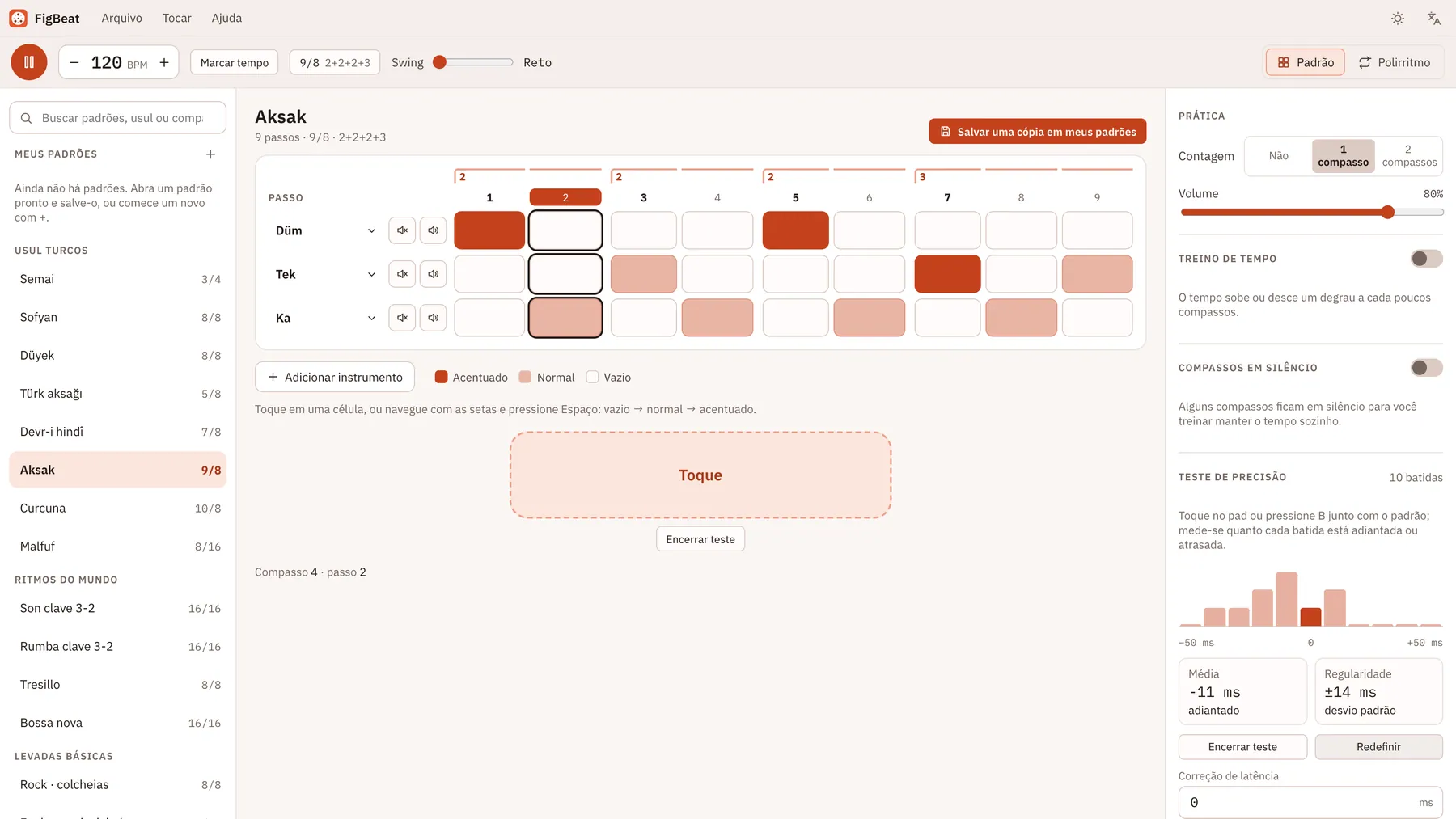Mute the Düm instrument row

[x=402, y=230]
